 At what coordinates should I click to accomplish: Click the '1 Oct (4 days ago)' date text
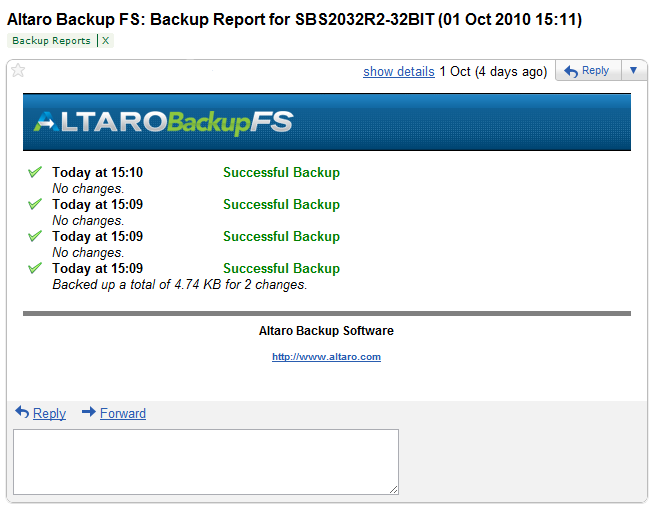click(x=493, y=71)
